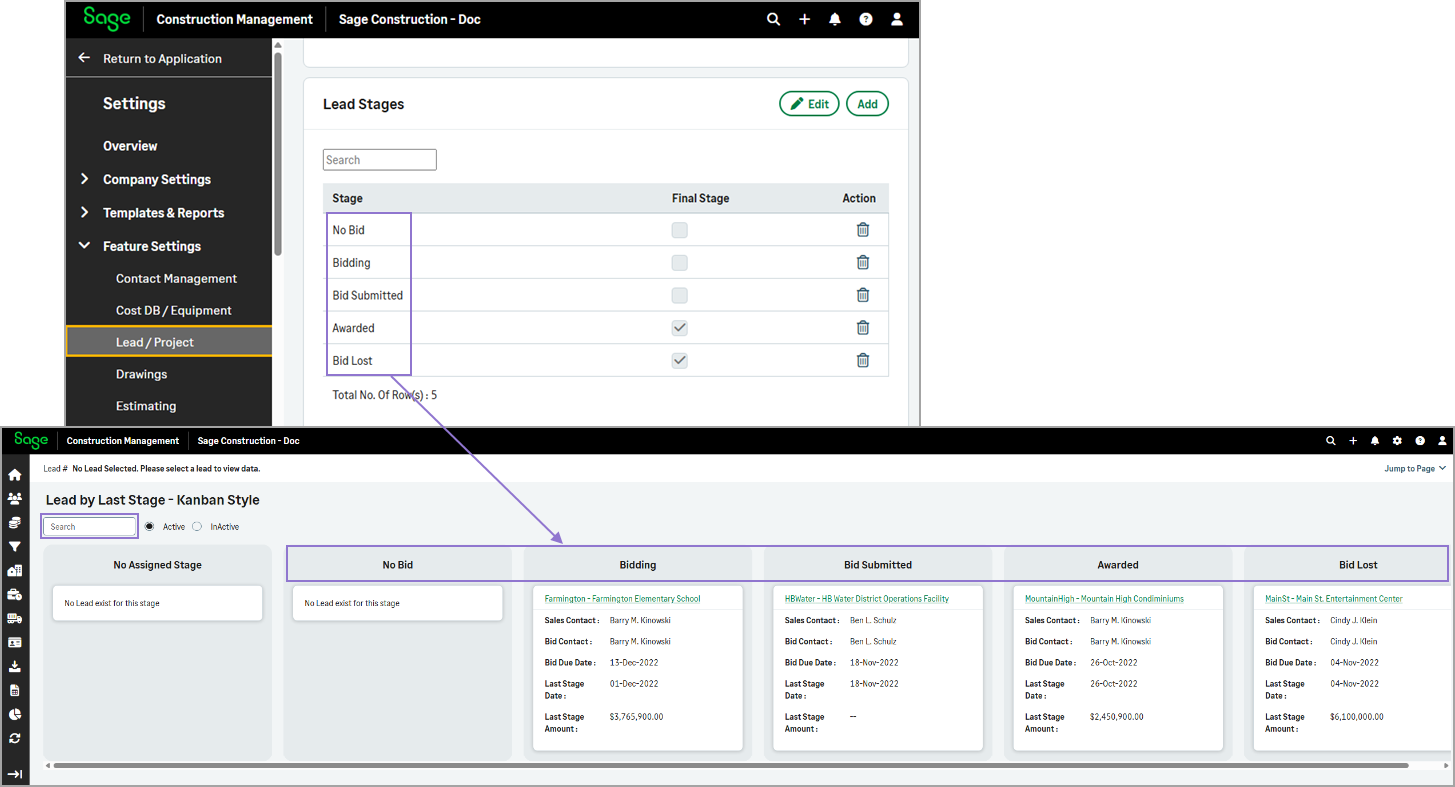The width and height of the screenshot is (1455, 787).
Task: Click the Final Stage column header
Action: [700, 198]
